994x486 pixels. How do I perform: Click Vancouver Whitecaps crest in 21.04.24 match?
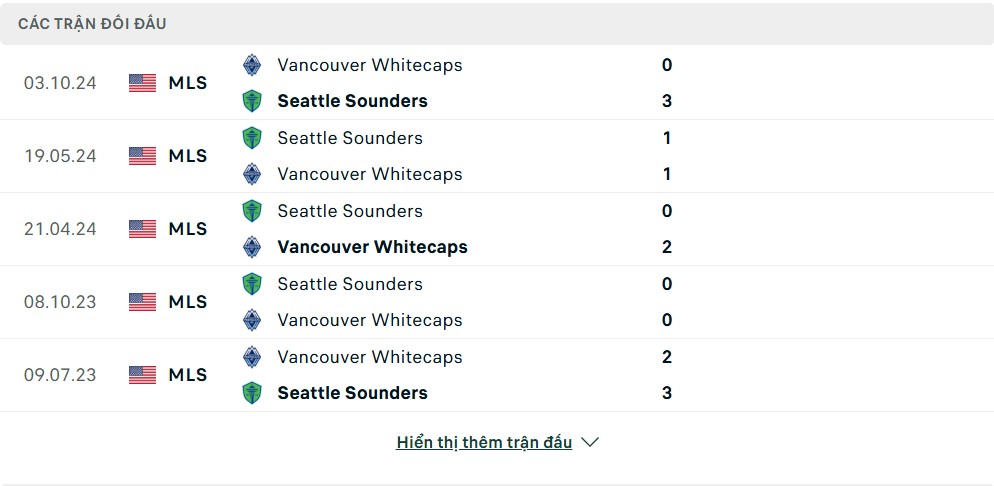coord(252,247)
